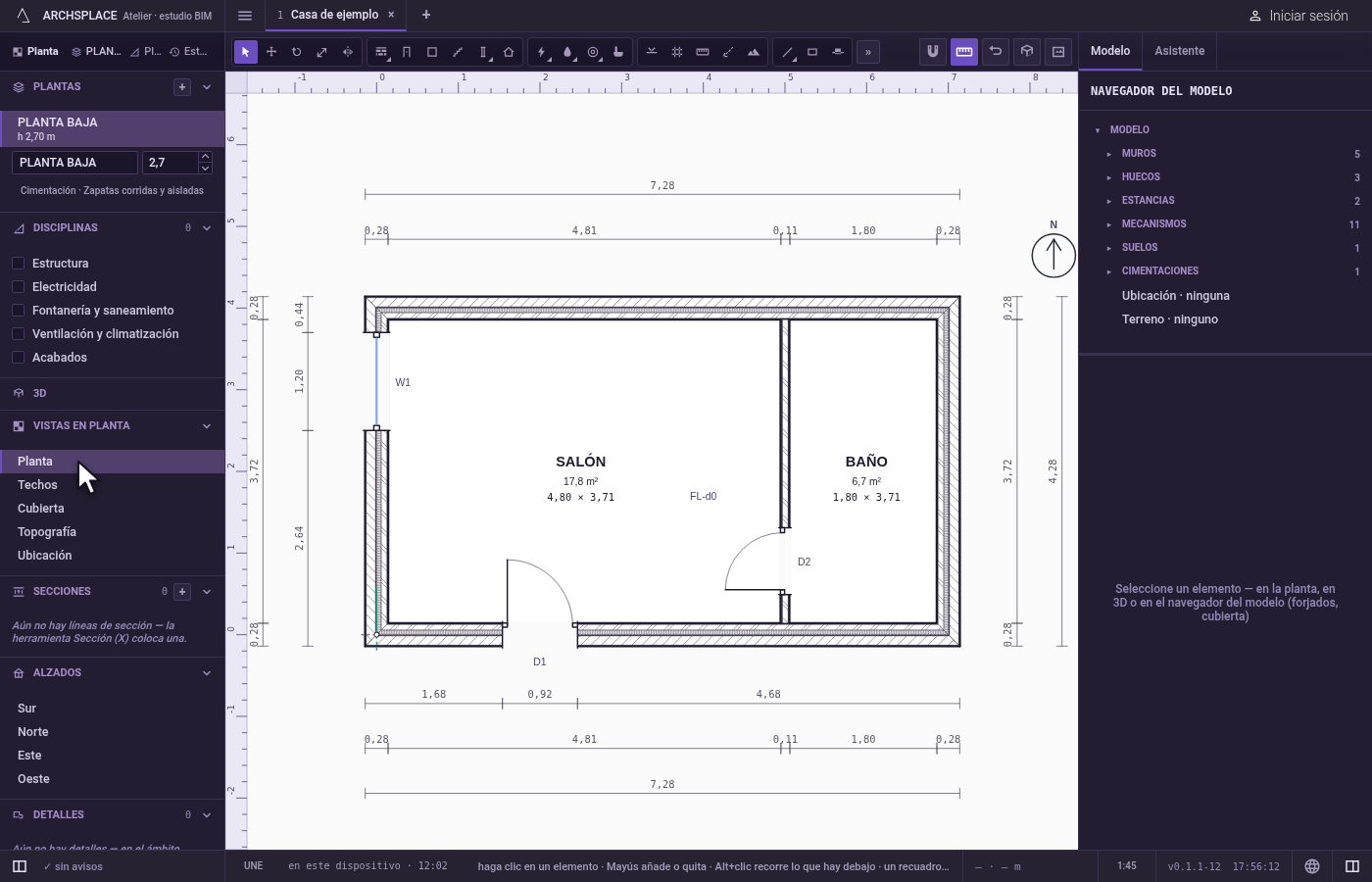This screenshot has height=882, width=1372.
Task: Add a new planta with plus button
Action: coord(182,87)
